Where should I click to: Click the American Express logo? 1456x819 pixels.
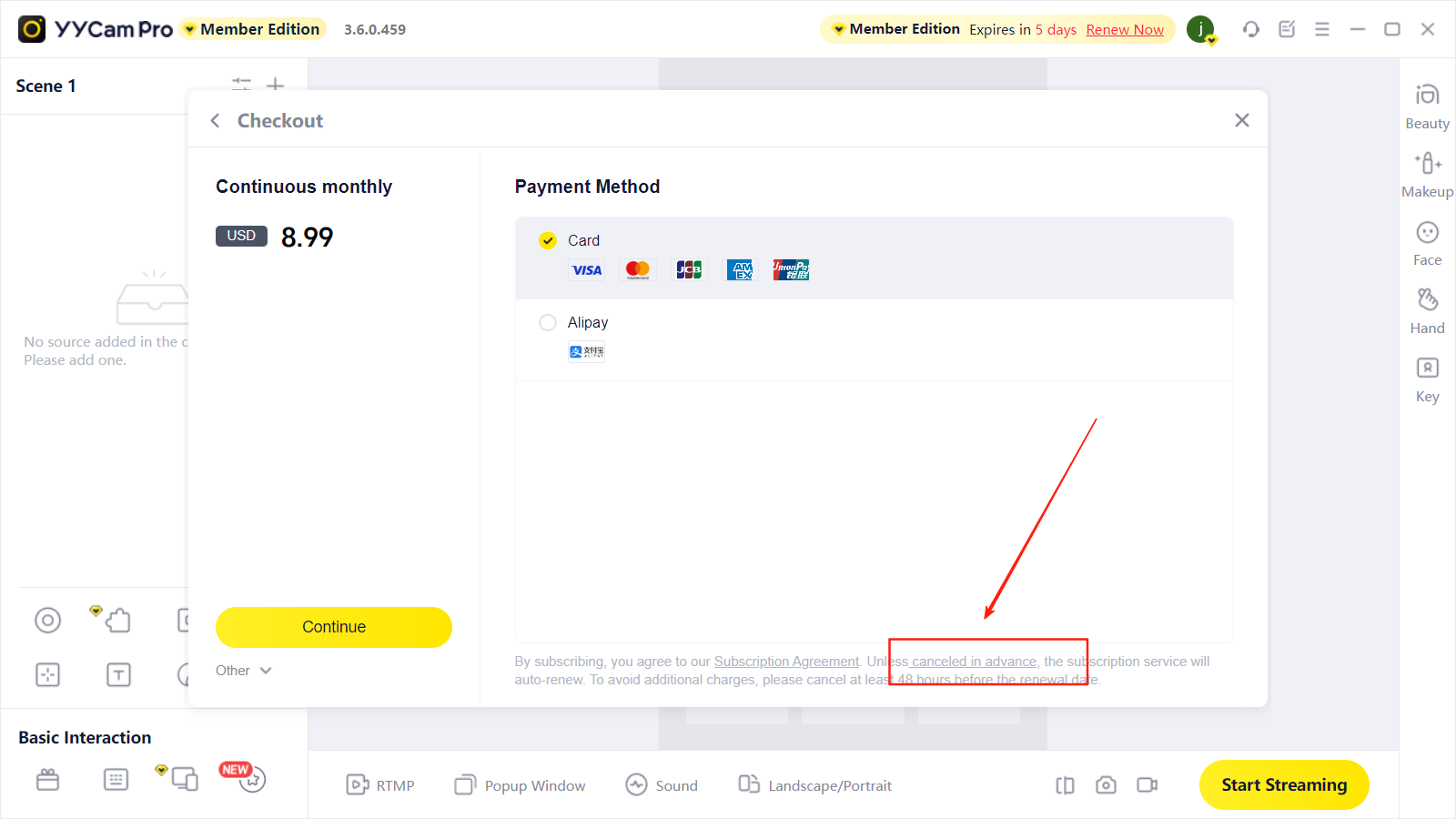click(740, 270)
